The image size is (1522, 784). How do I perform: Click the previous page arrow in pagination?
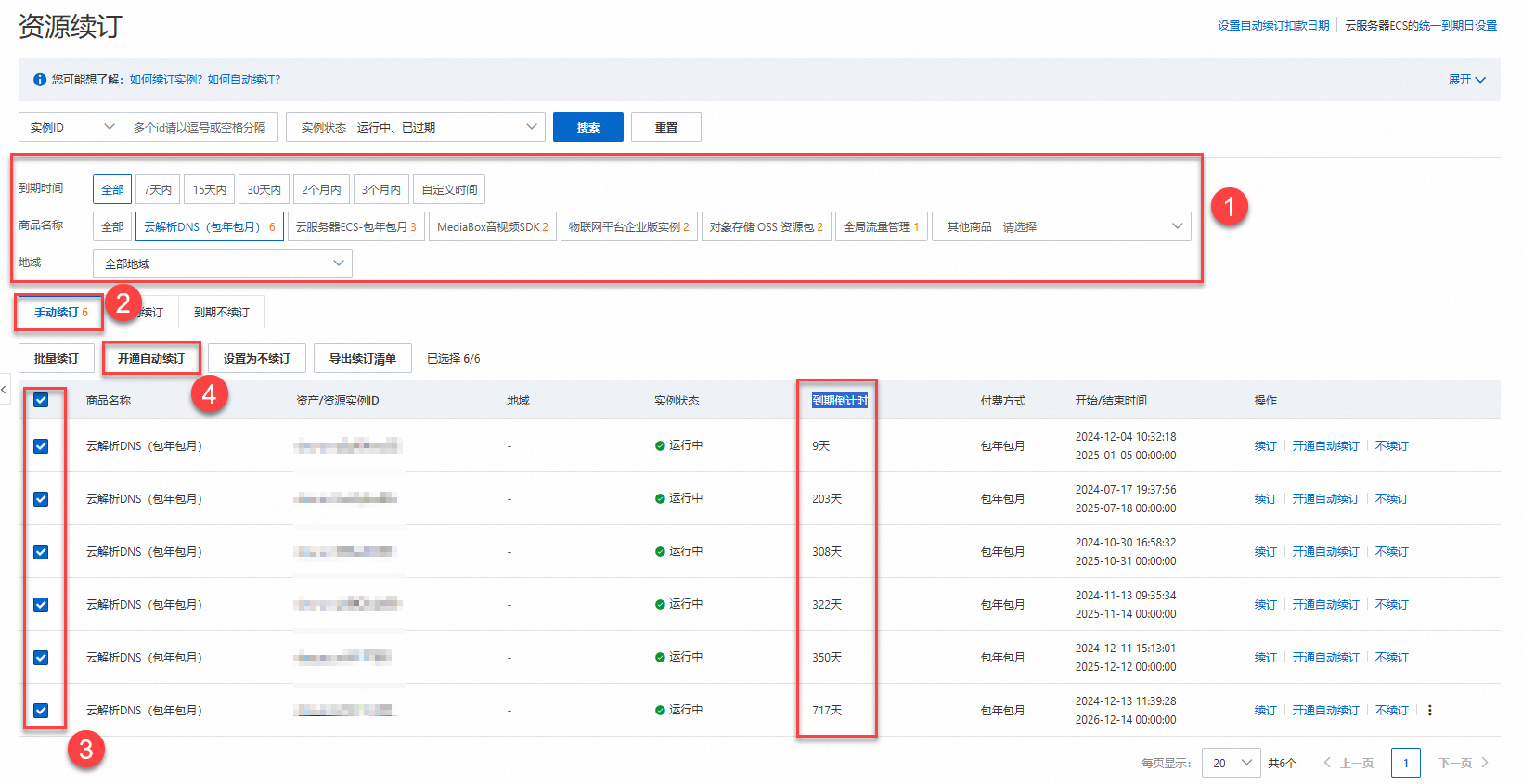pyautogui.click(x=1327, y=763)
